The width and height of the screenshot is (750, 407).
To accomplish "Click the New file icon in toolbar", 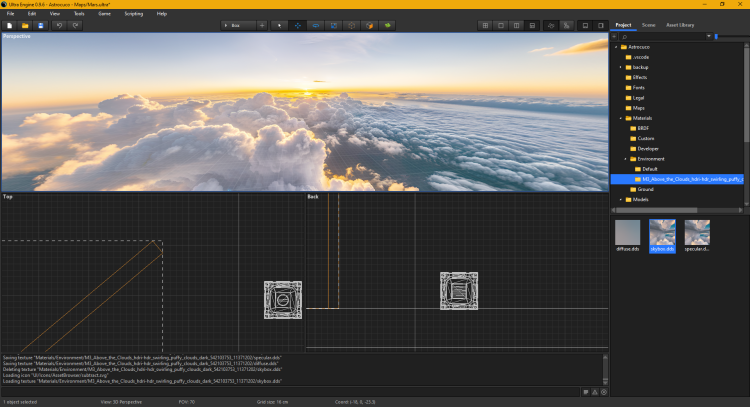I will coord(9,25).
